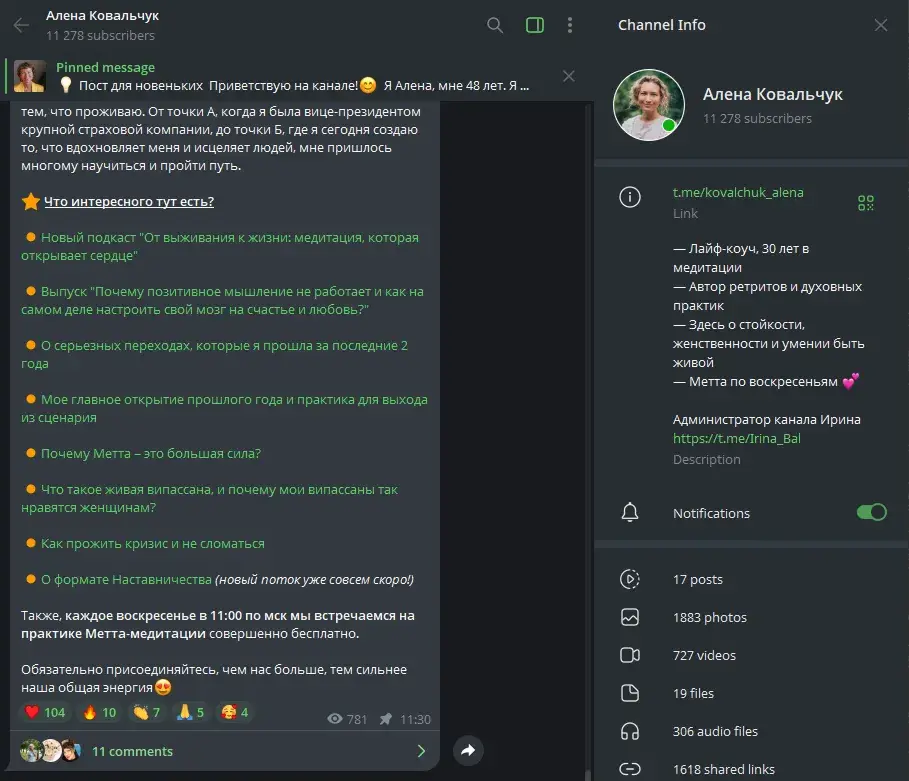Open the link "Что такое живая випассана"
Screen dimensions: 909x781
[209, 498]
